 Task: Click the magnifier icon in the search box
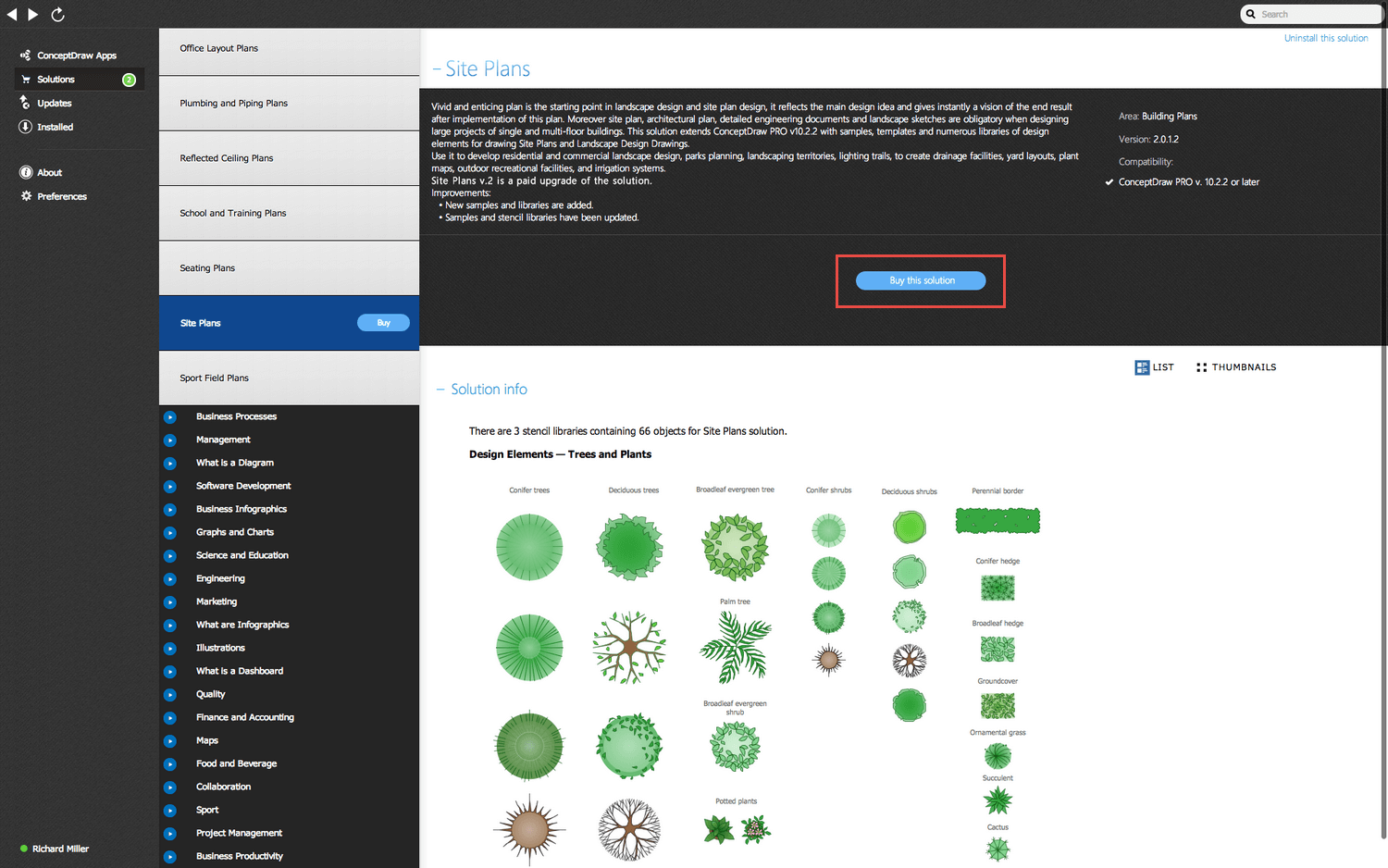tap(1251, 14)
